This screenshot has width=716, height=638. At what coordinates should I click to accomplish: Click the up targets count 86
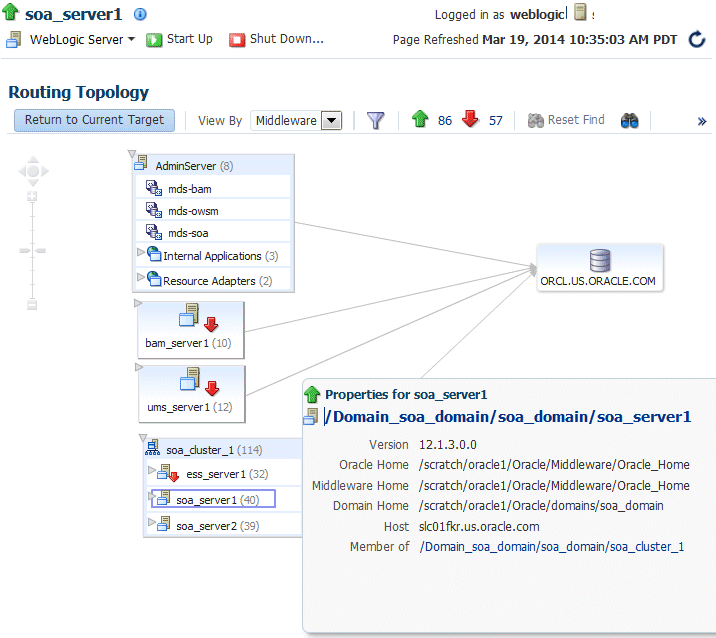click(445, 121)
